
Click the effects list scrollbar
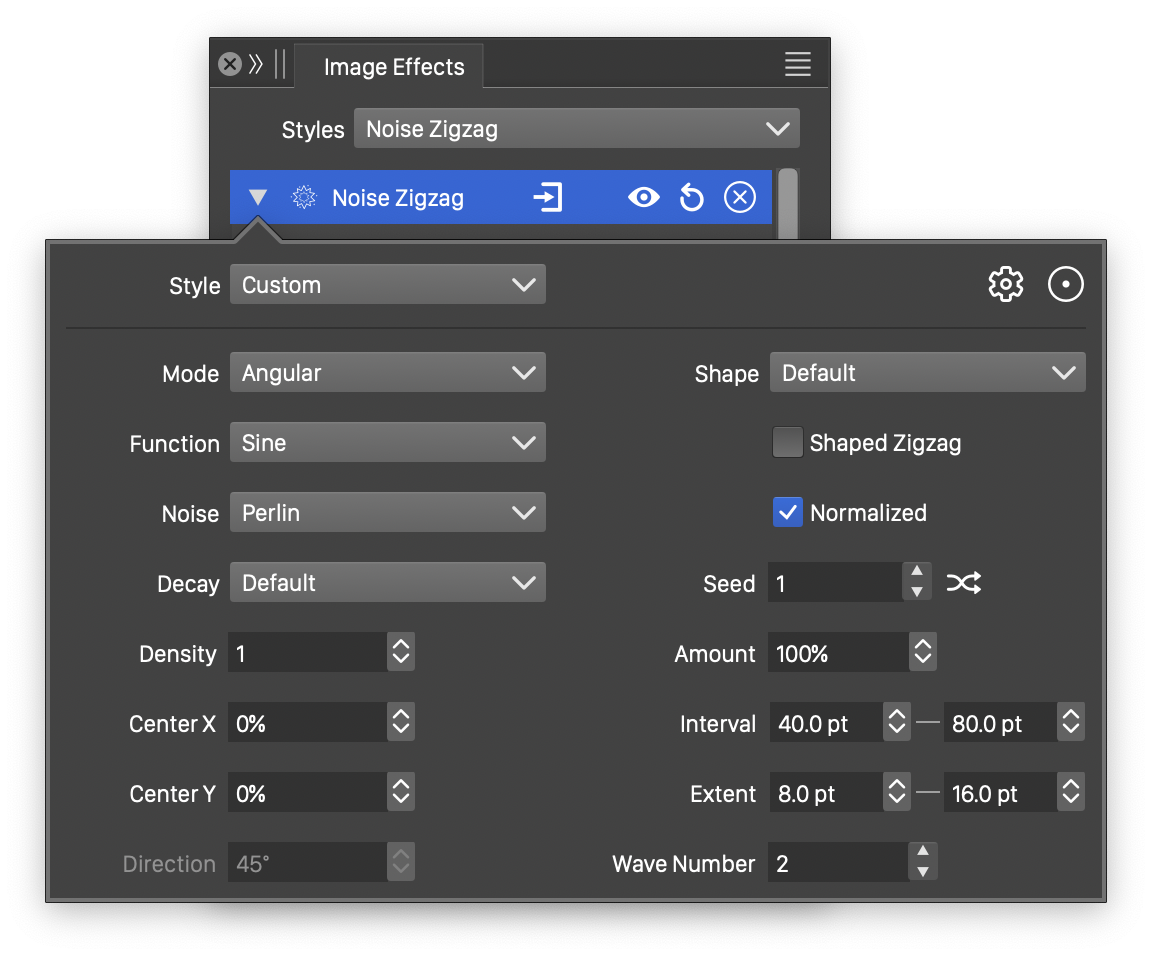pos(788,204)
